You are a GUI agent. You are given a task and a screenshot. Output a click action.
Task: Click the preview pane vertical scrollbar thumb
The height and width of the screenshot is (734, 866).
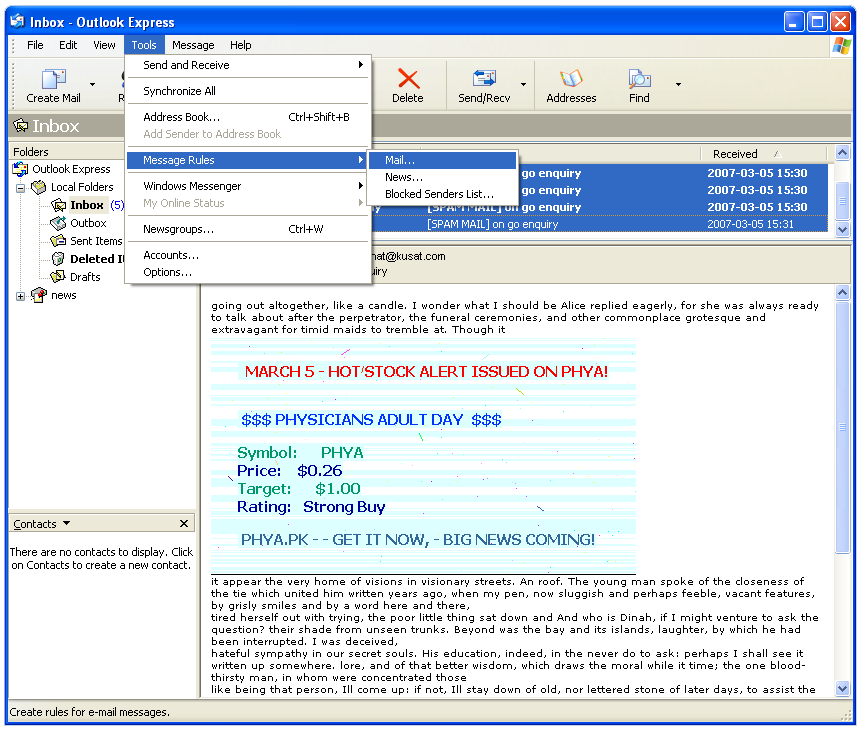click(842, 426)
